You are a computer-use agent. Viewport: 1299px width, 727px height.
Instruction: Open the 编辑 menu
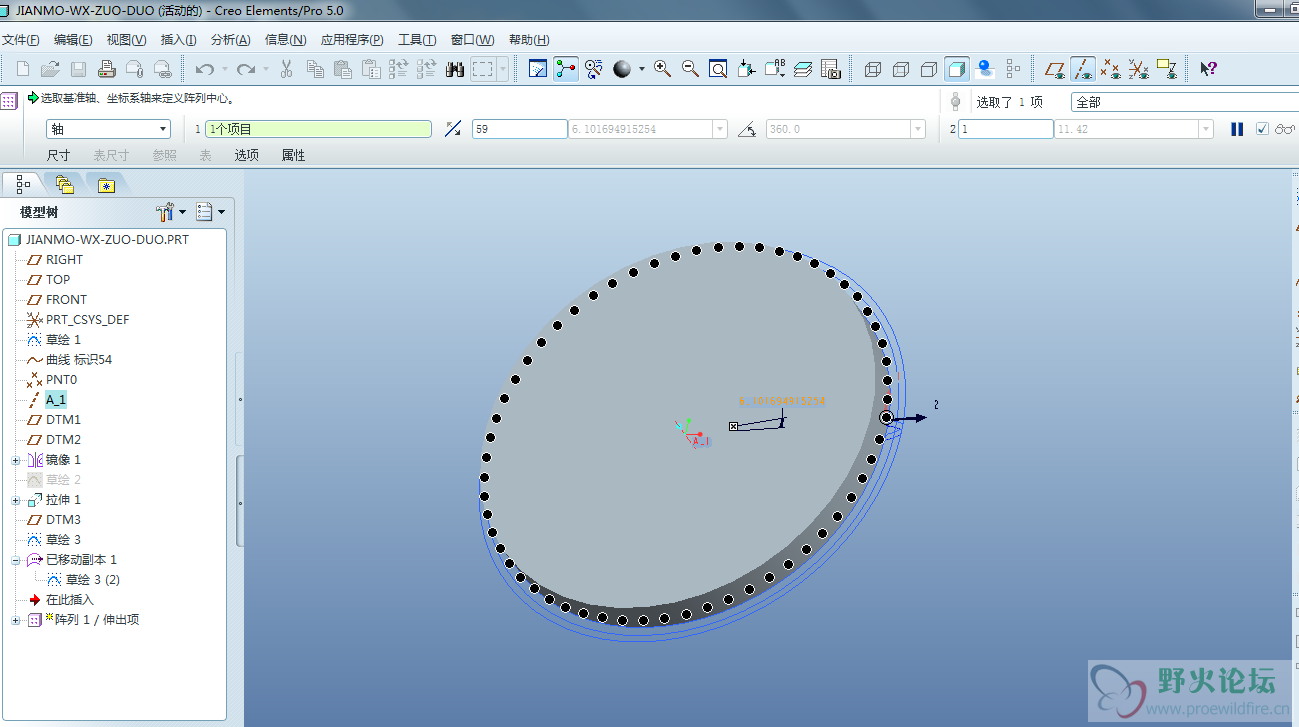coord(73,40)
